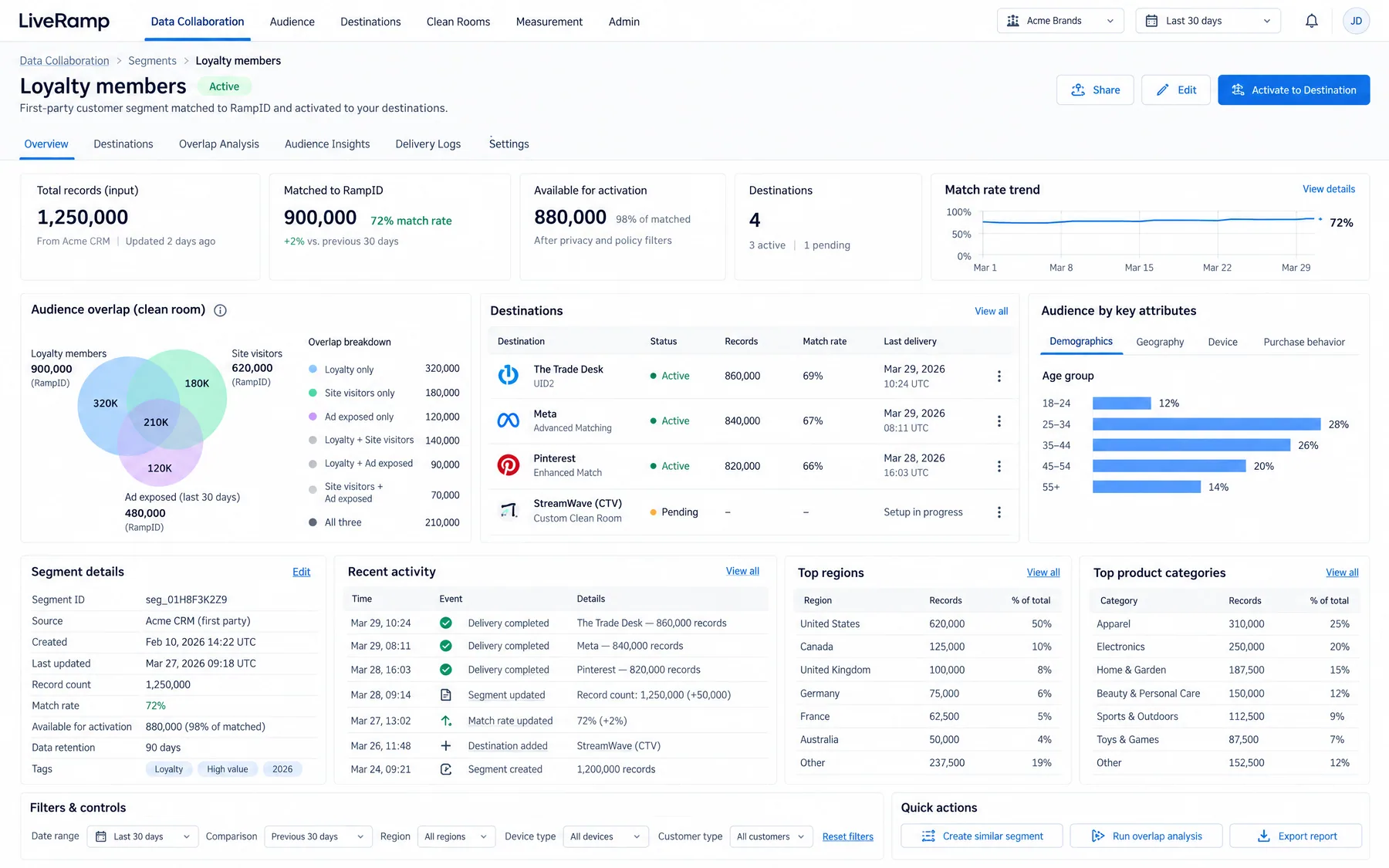Open the Region All regions dropdown

click(456, 836)
